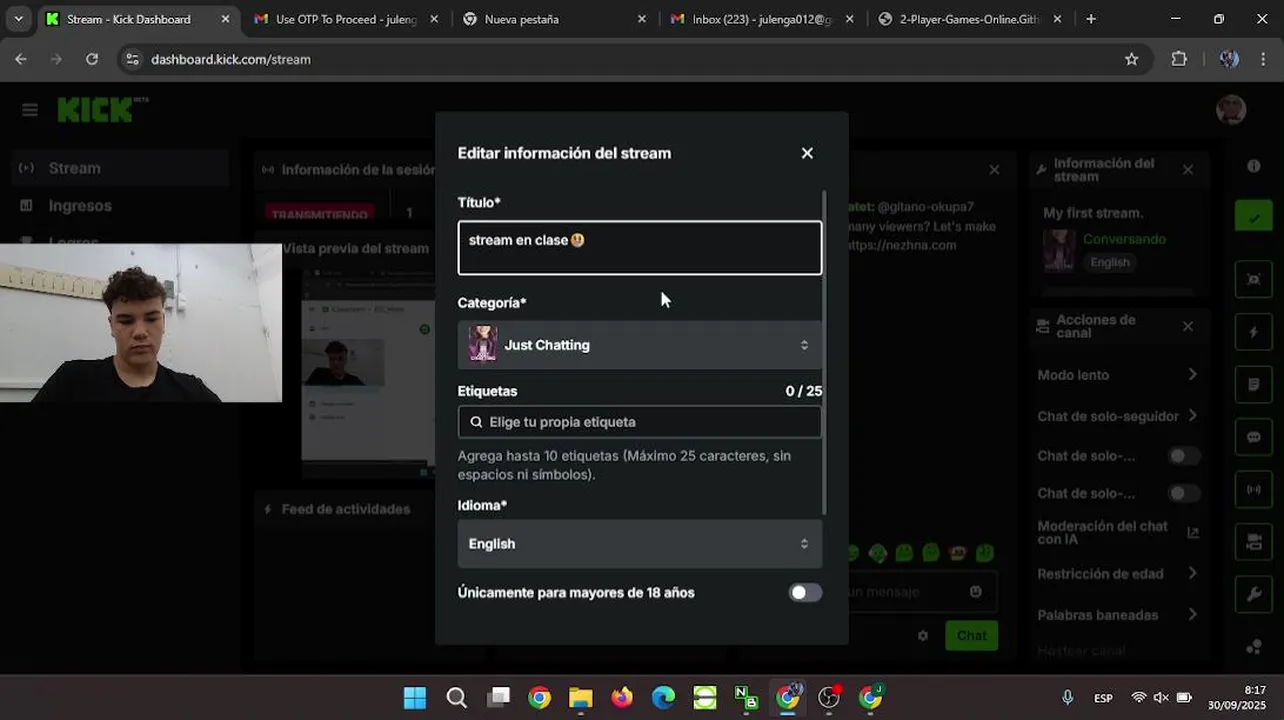Click the Elige tu propia etiqueta field

pos(640,422)
